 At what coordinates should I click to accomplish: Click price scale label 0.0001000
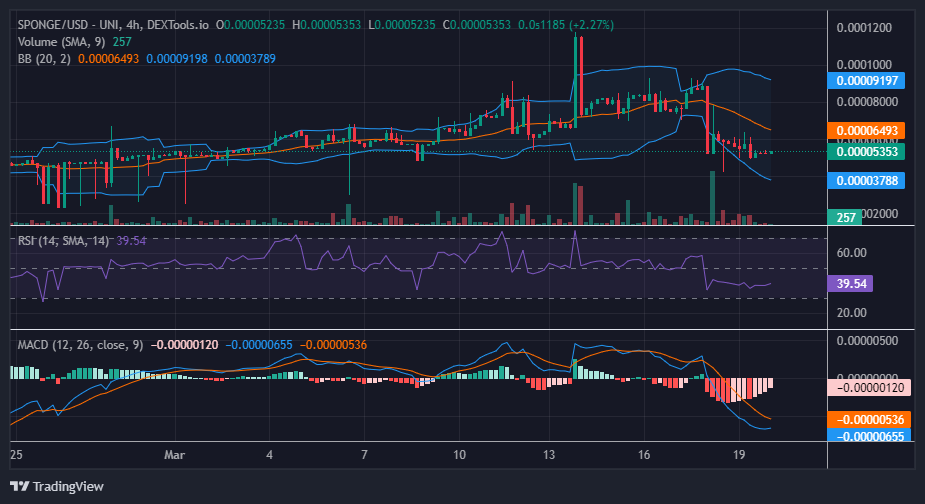coord(864,64)
